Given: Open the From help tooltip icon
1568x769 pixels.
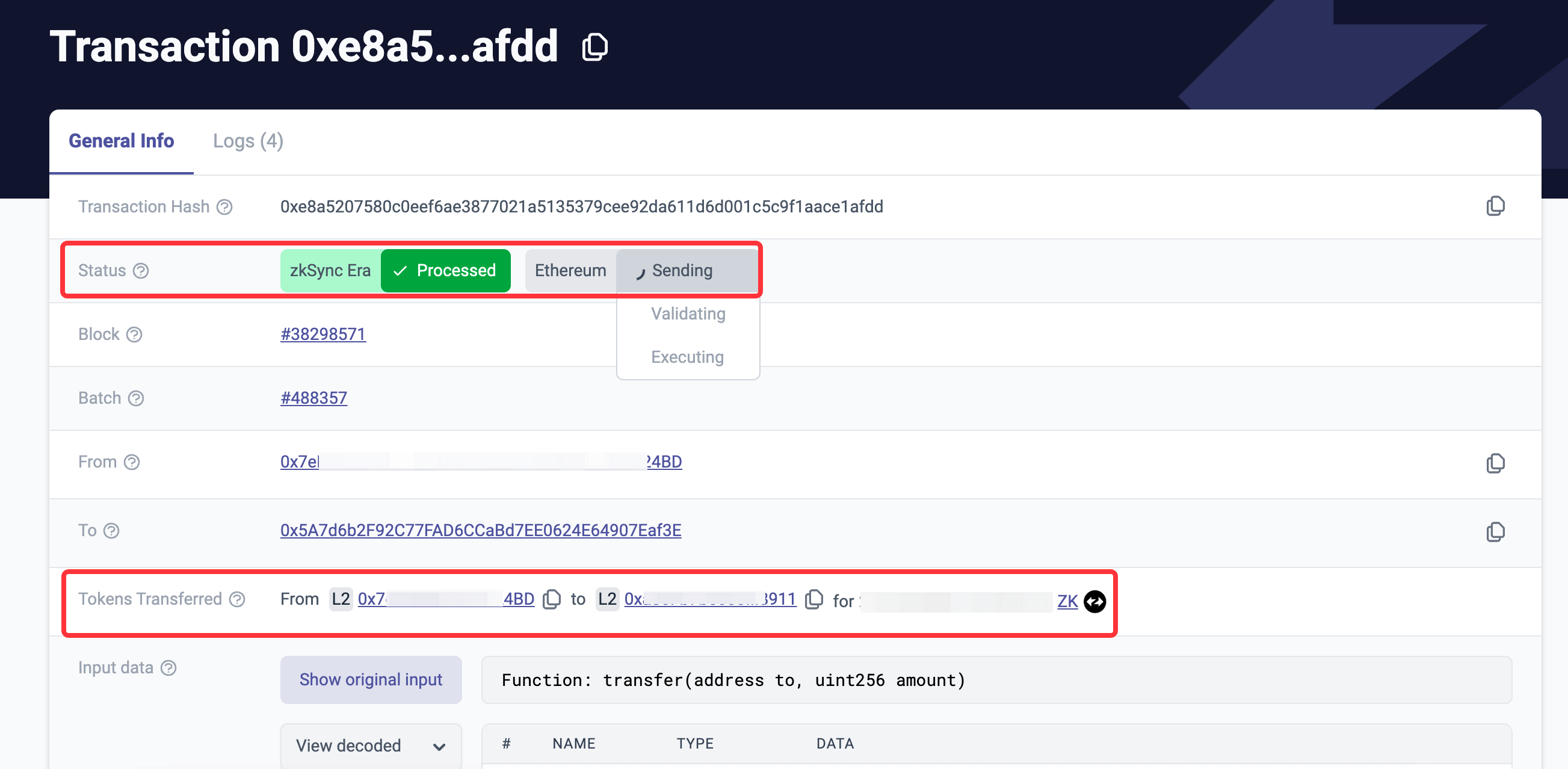Looking at the screenshot, I should pyautogui.click(x=132, y=462).
